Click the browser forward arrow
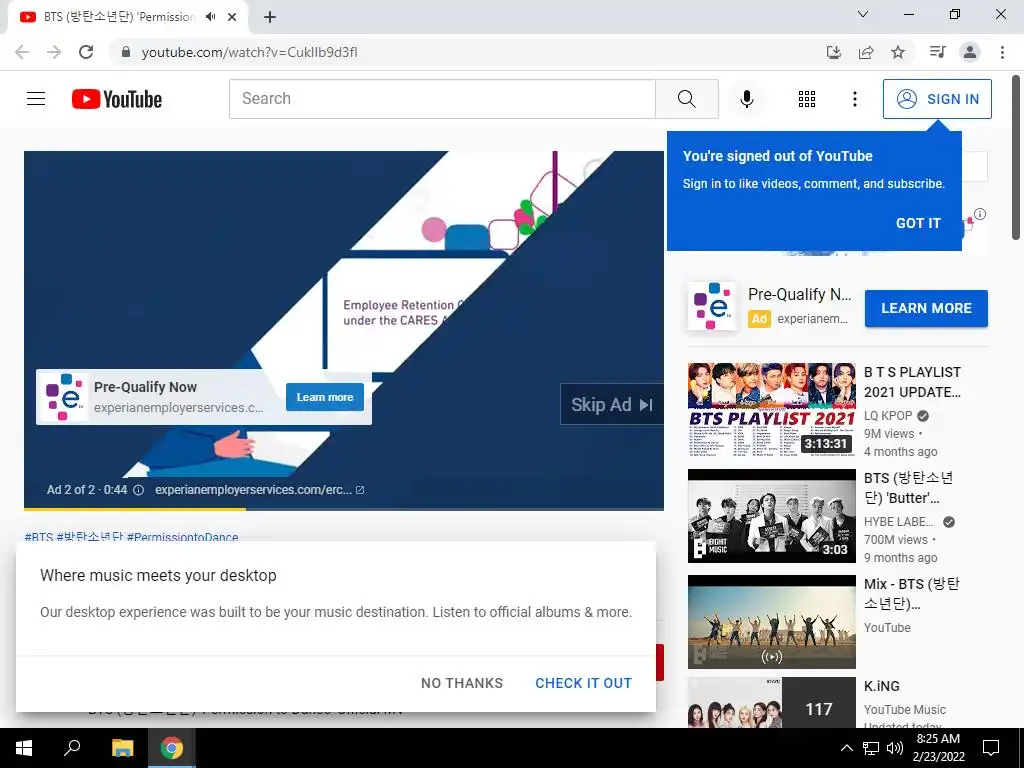The image size is (1024, 768). (54, 52)
